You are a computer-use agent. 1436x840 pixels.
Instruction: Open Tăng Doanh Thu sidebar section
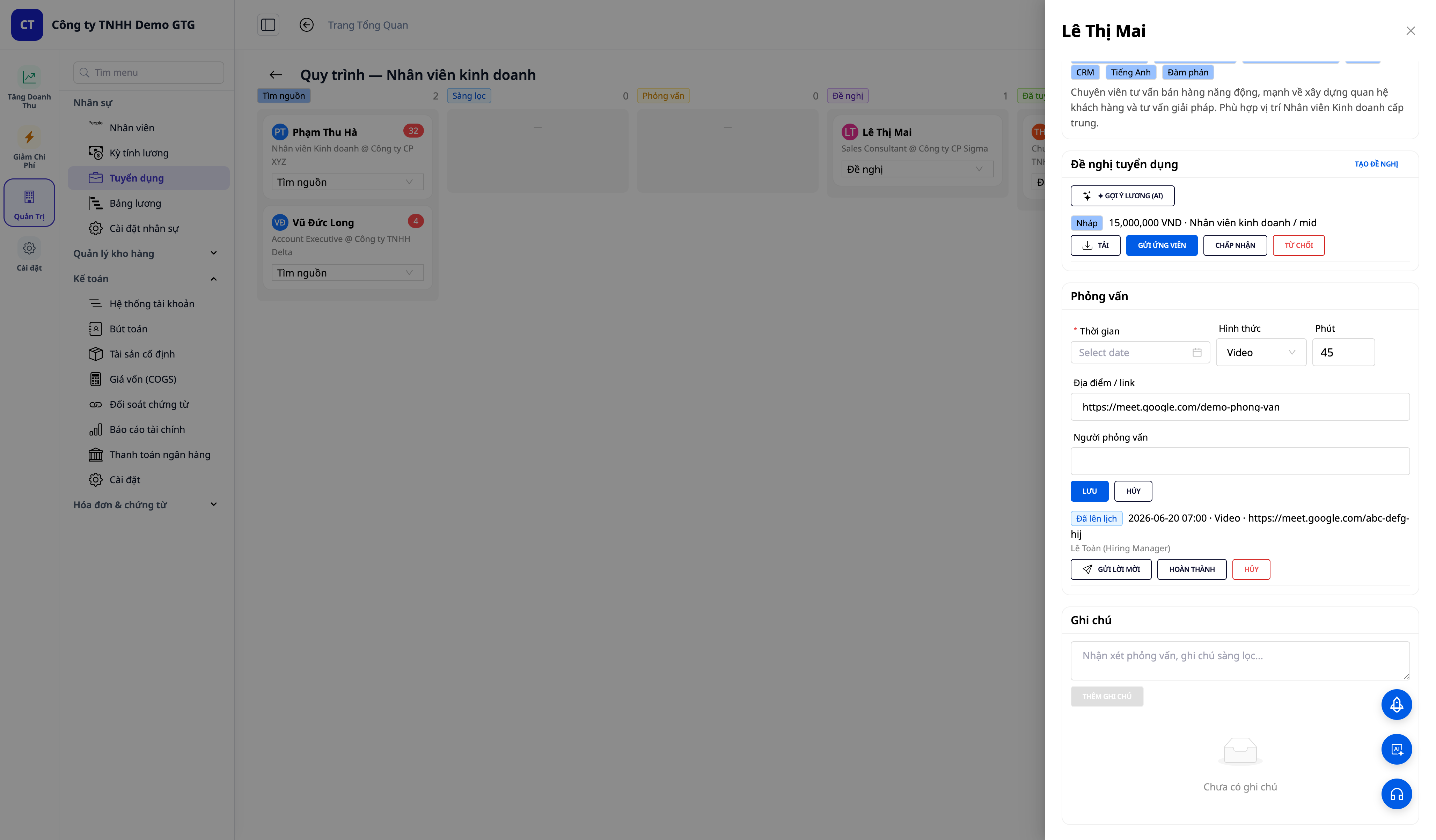[x=29, y=88]
